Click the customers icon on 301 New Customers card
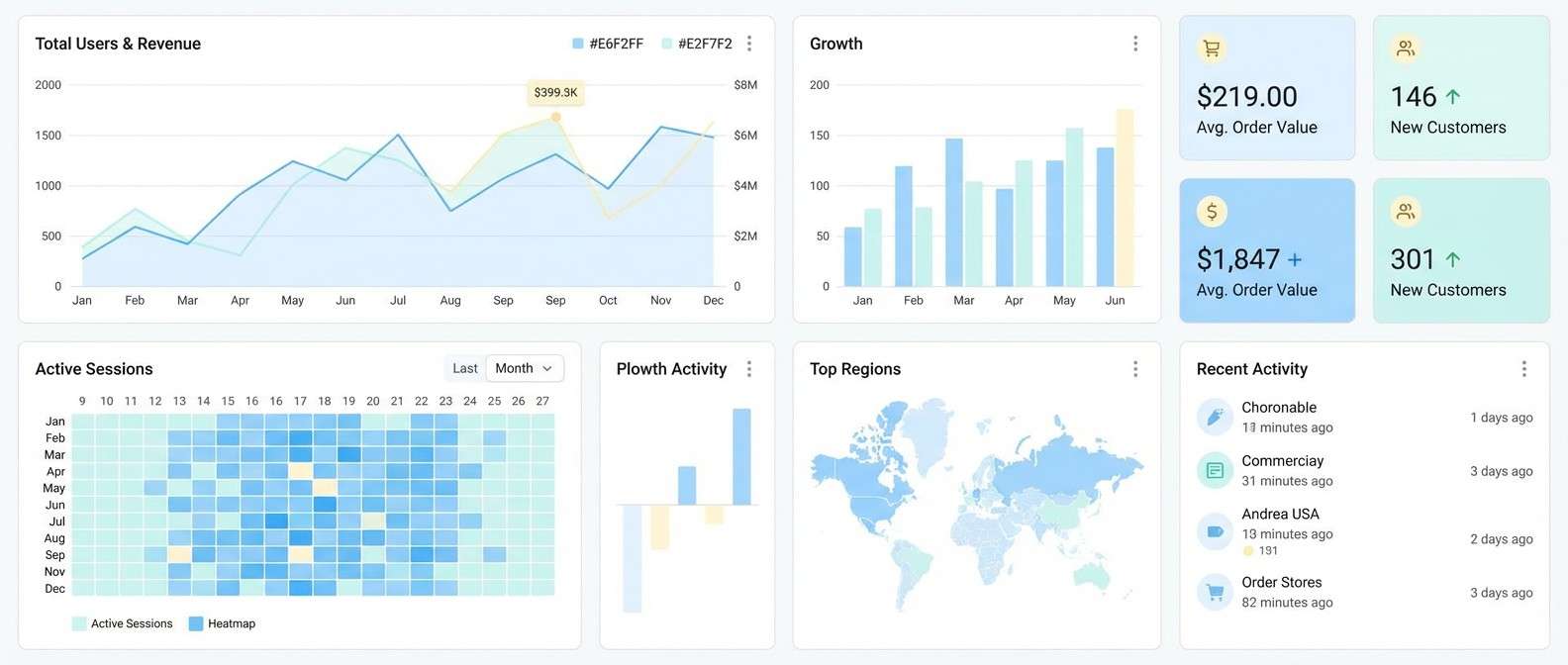The height and width of the screenshot is (665, 1568). pyautogui.click(x=1405, y=211)
